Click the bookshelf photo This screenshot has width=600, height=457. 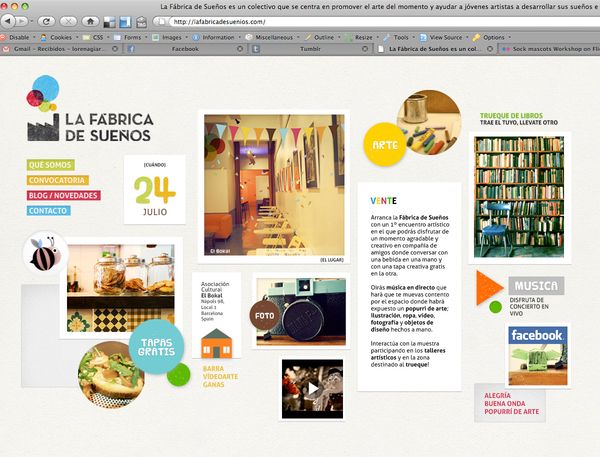pyautogui.click(x=519, y=197)
